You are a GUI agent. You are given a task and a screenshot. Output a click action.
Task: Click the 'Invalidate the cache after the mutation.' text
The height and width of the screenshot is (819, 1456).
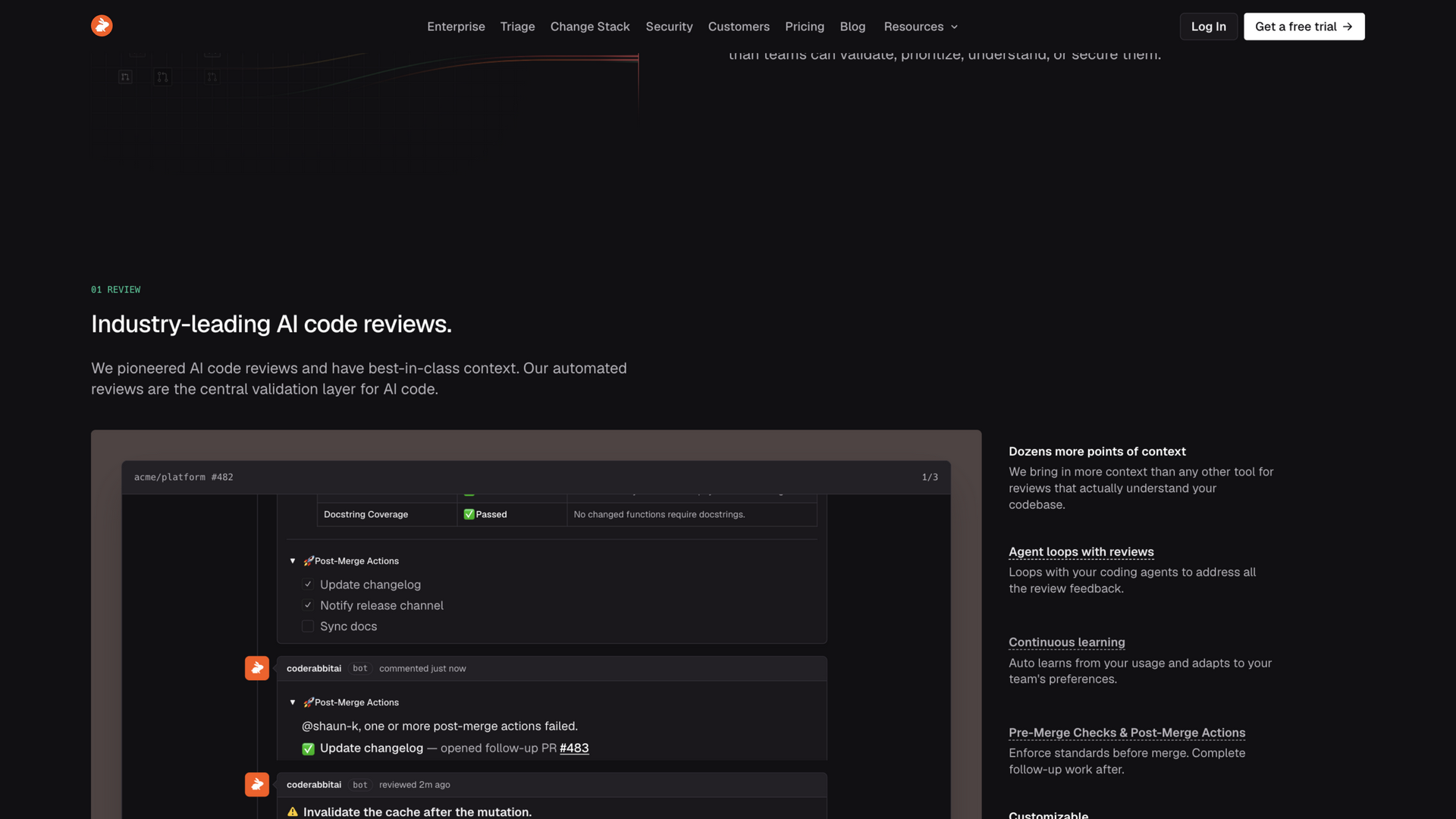418,811
